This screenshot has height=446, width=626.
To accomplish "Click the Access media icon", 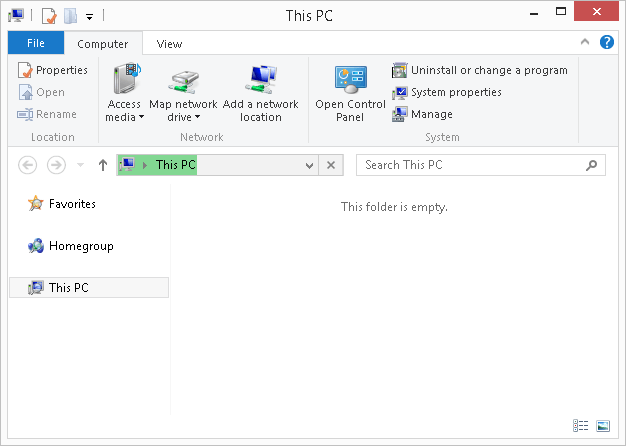I will click(127, 78).
